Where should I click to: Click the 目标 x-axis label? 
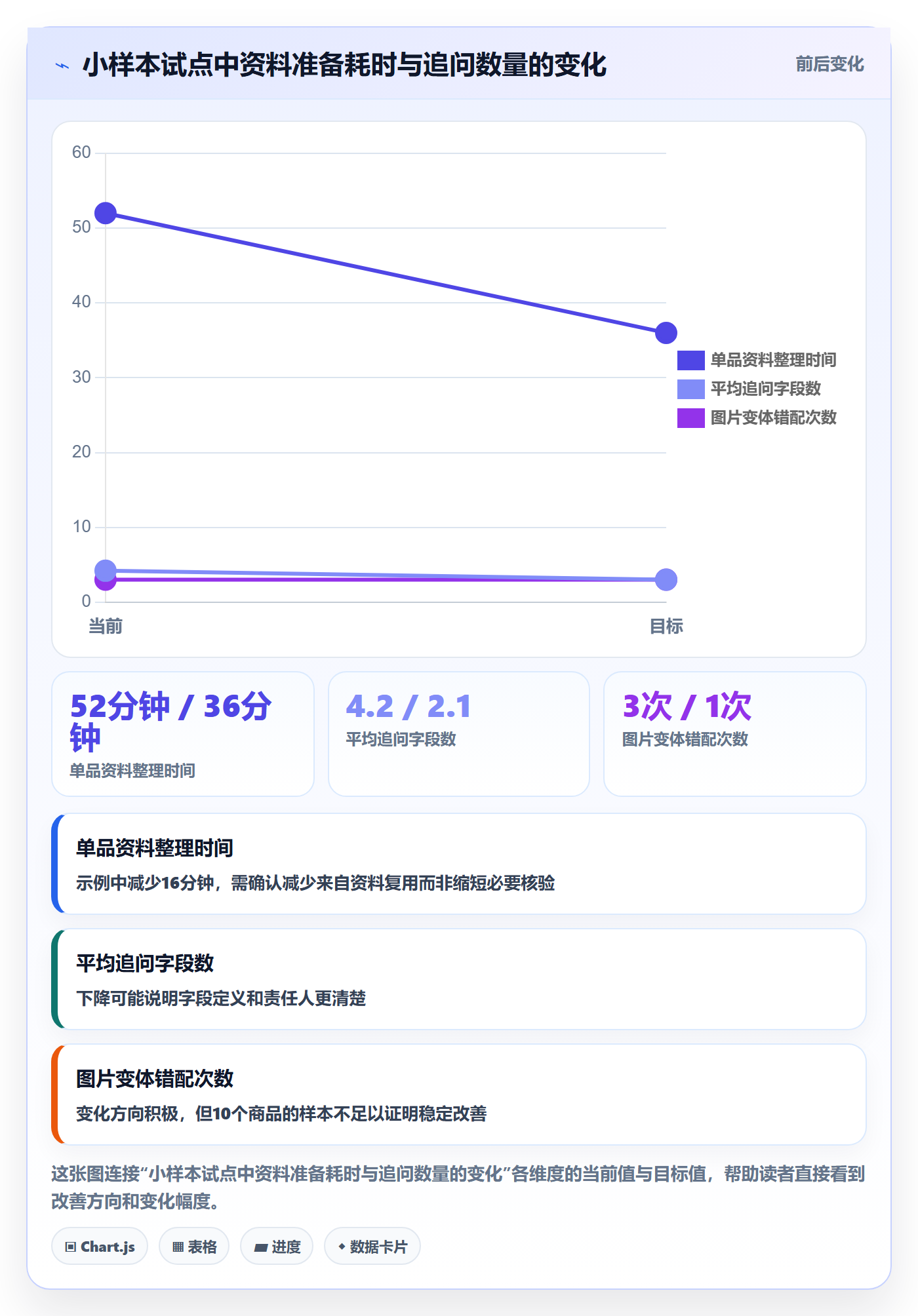[x=666, y=627]
